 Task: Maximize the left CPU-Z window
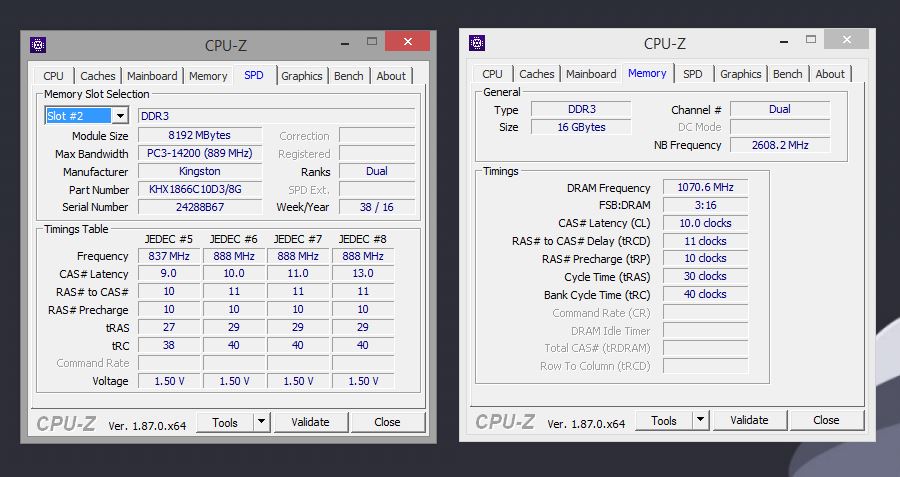tap(372, 41)
